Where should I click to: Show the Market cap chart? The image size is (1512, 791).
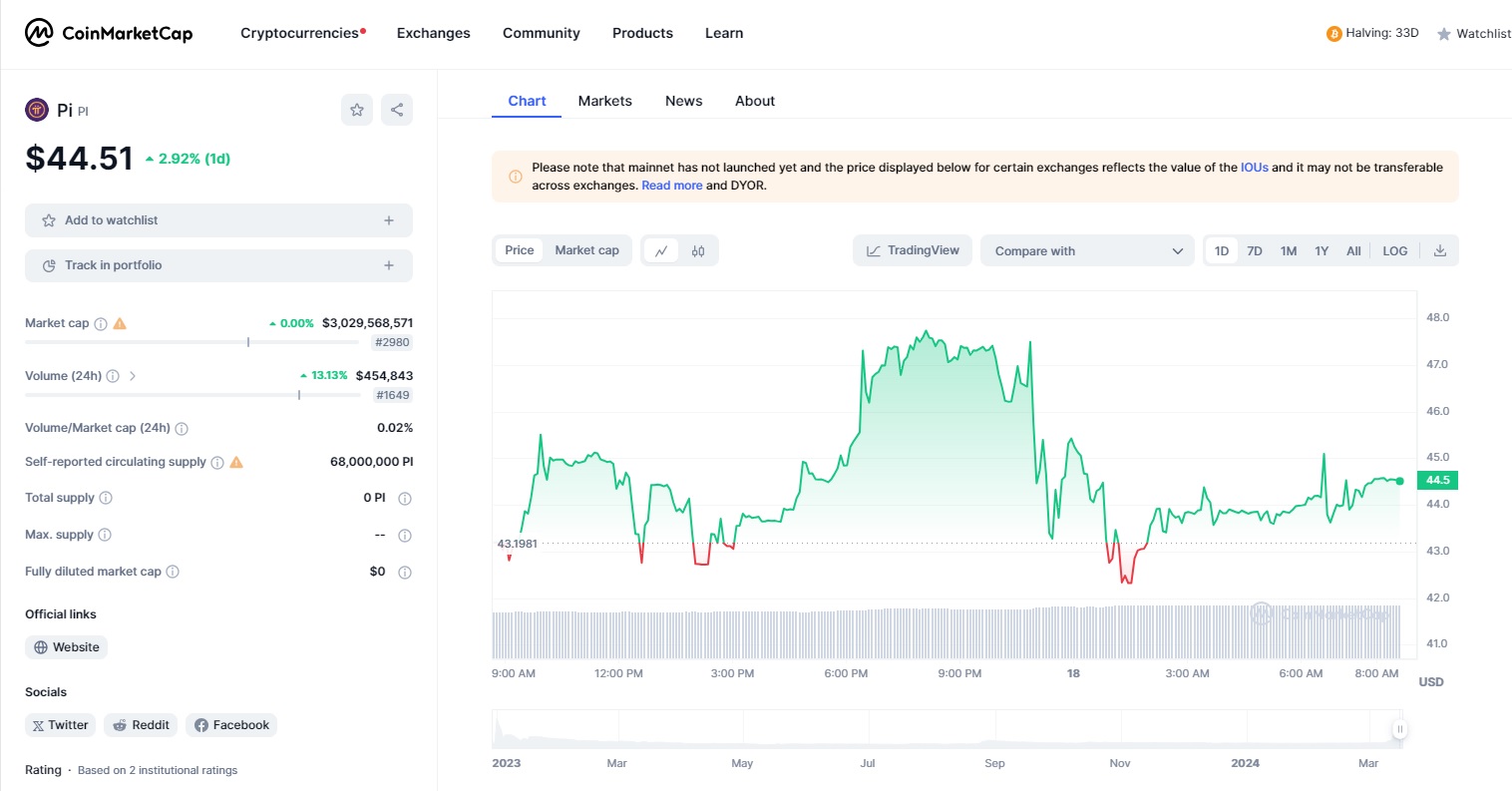pyautogui.click(x=586, y=250)
